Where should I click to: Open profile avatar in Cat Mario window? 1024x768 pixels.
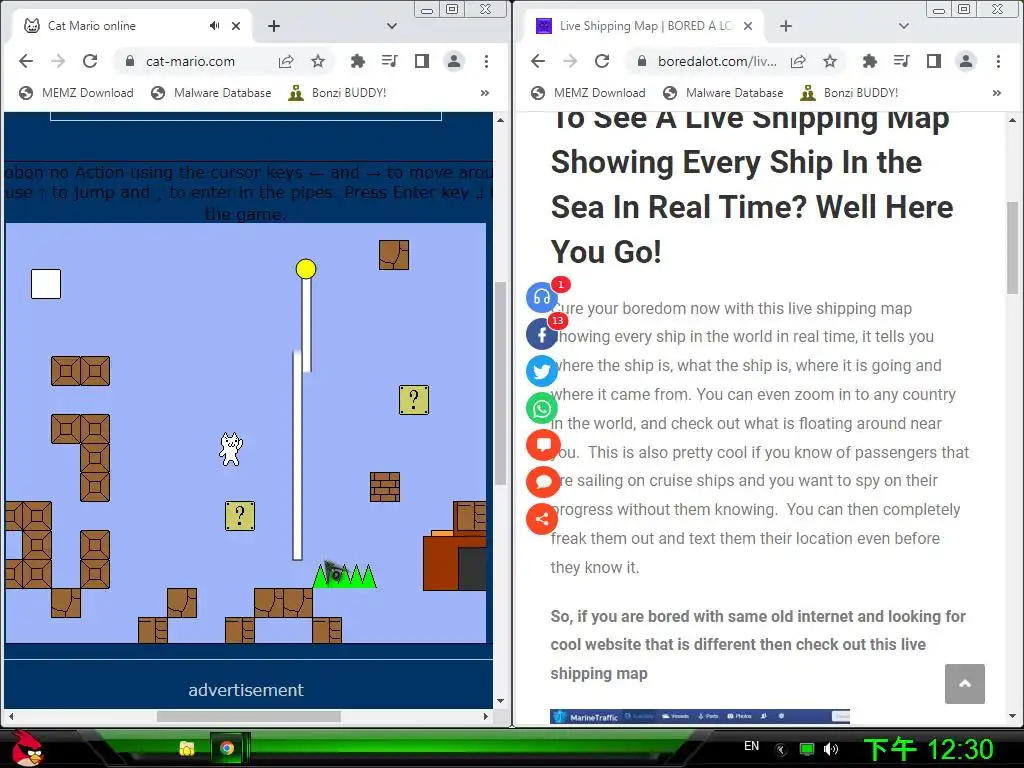(454, 61)
